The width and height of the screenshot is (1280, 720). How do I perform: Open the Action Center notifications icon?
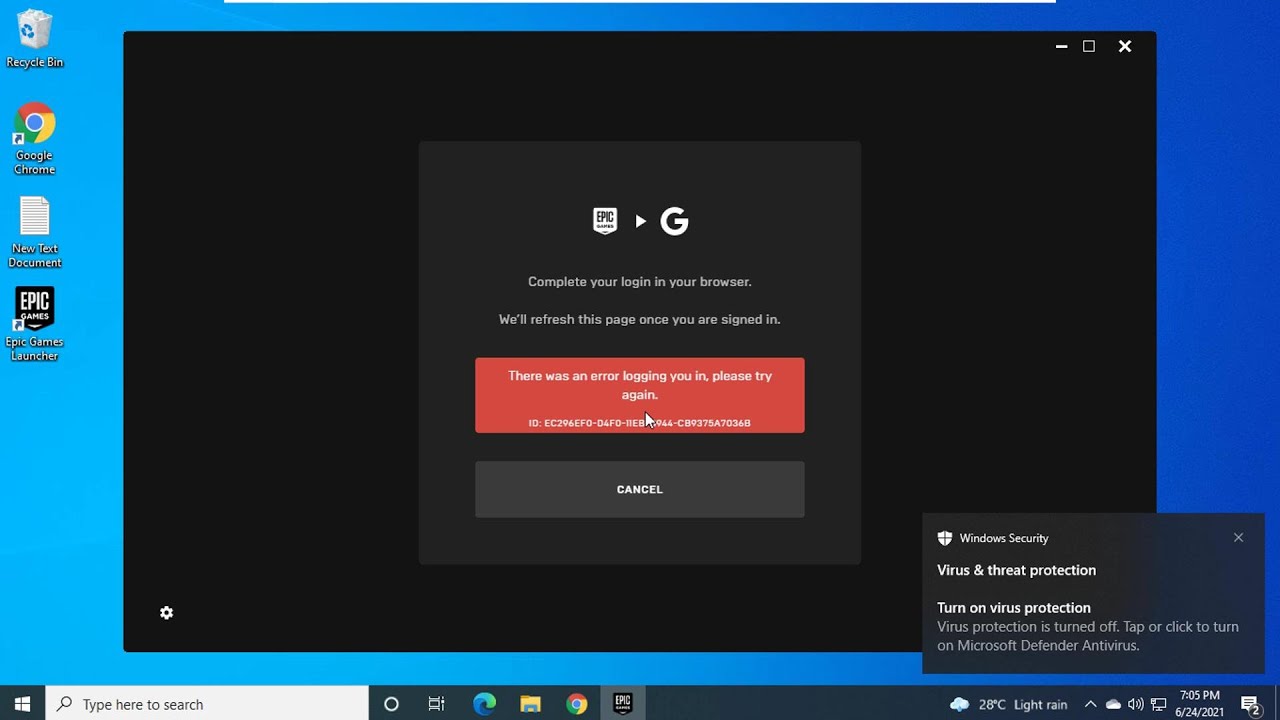tap(1250, 704)
